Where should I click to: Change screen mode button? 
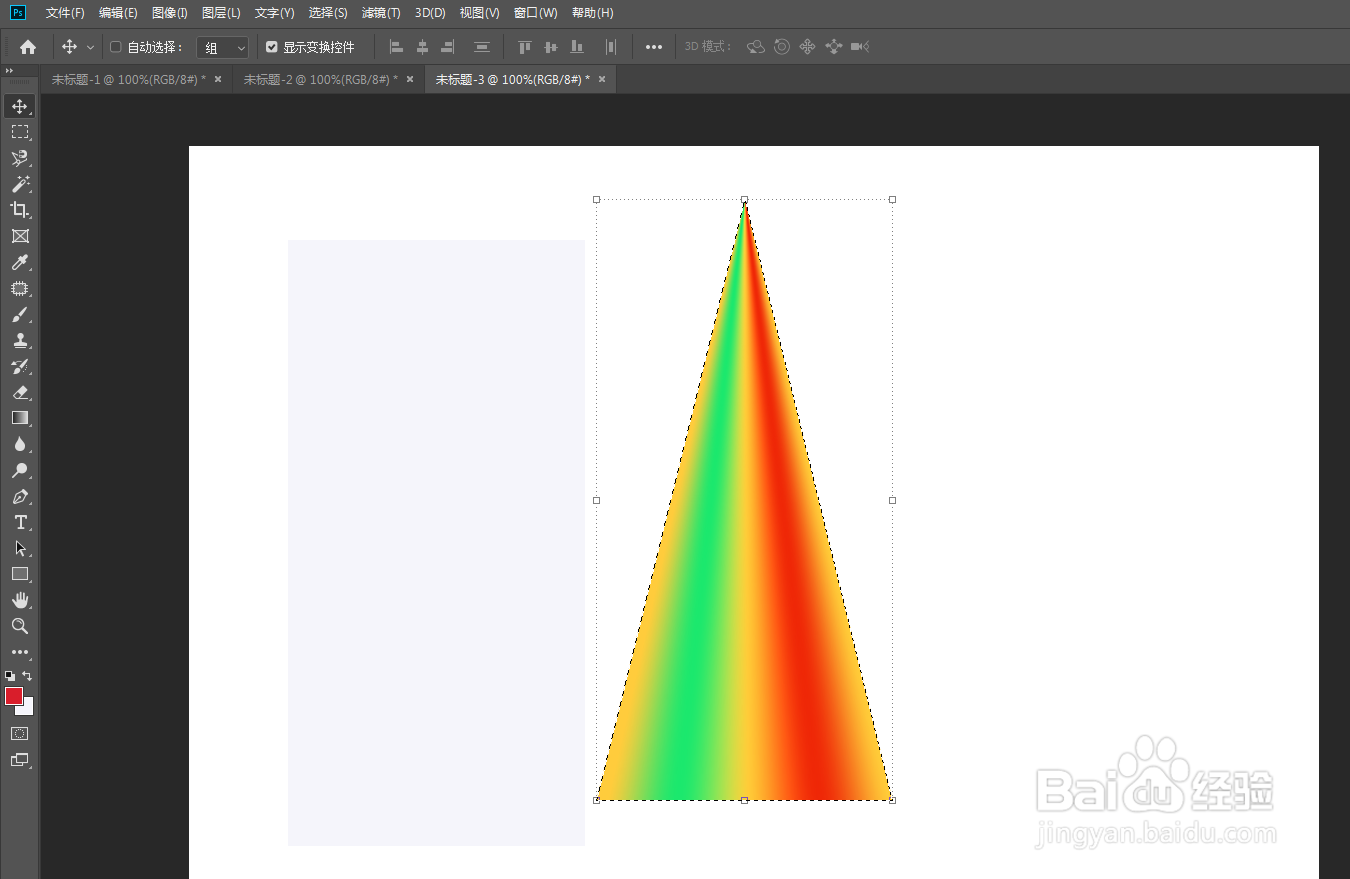20,760
